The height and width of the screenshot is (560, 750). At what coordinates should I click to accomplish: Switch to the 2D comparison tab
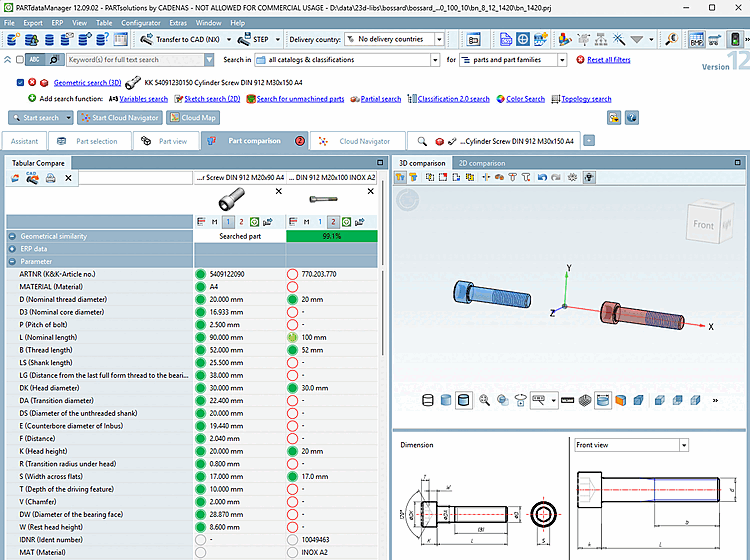pyautogui.click(x=481, y=163)
